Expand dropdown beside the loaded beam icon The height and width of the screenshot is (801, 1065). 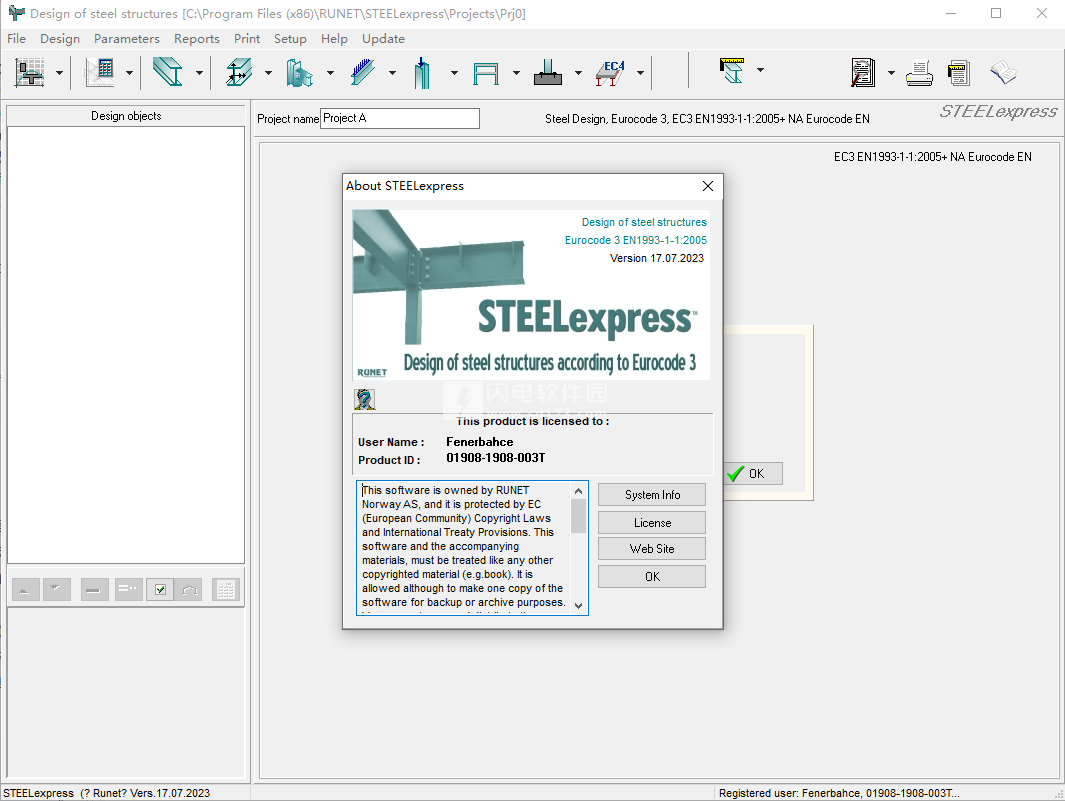click(x=392, y=72)
